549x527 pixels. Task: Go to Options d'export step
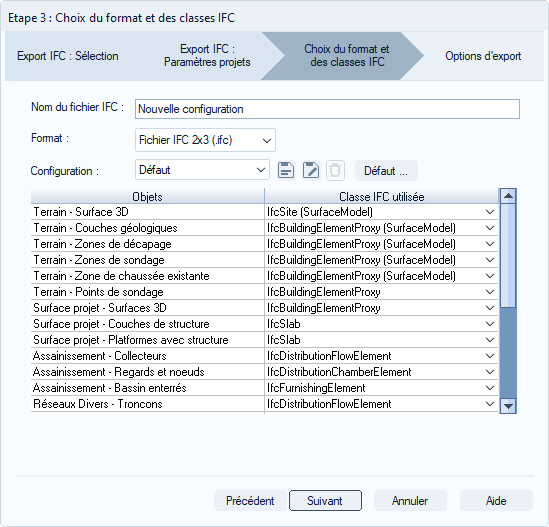click(x=483, y=56)
